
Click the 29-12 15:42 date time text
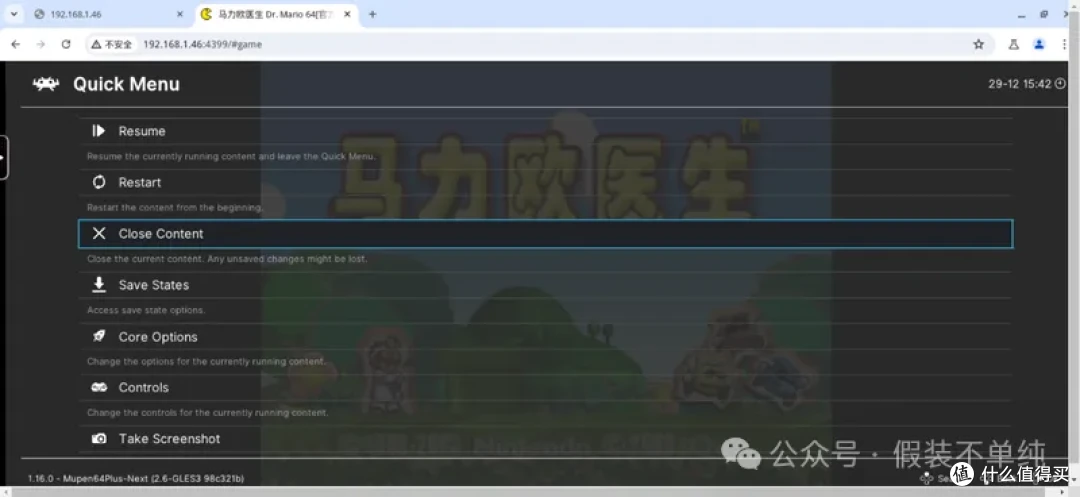[x=1019, y=84]
